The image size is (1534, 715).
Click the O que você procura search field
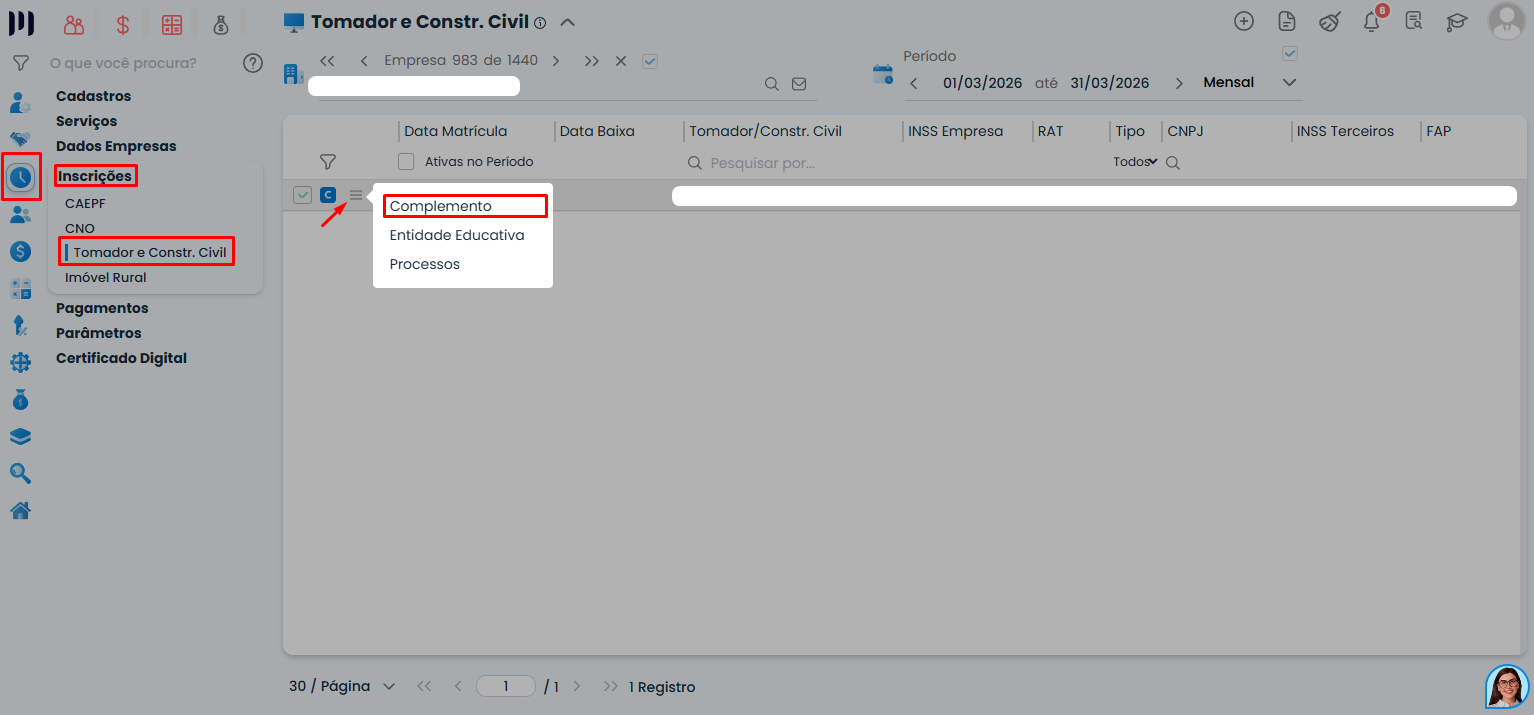(123, 63)
